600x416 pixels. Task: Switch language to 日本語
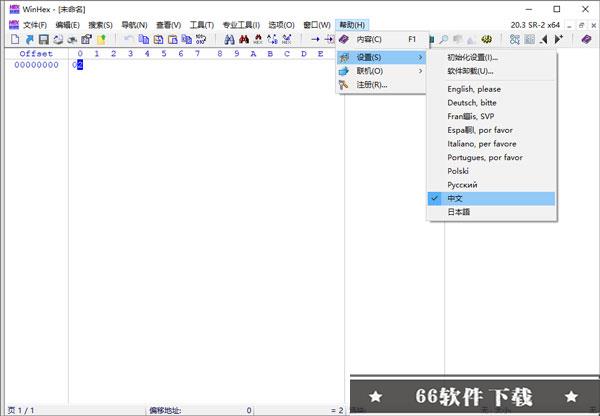click(491, 212)
